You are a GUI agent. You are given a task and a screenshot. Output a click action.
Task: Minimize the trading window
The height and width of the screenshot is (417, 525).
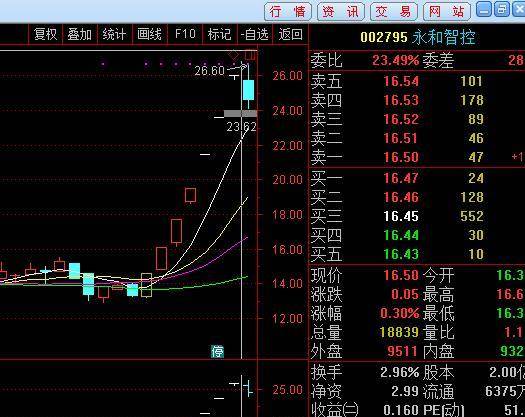pos(483,9)
